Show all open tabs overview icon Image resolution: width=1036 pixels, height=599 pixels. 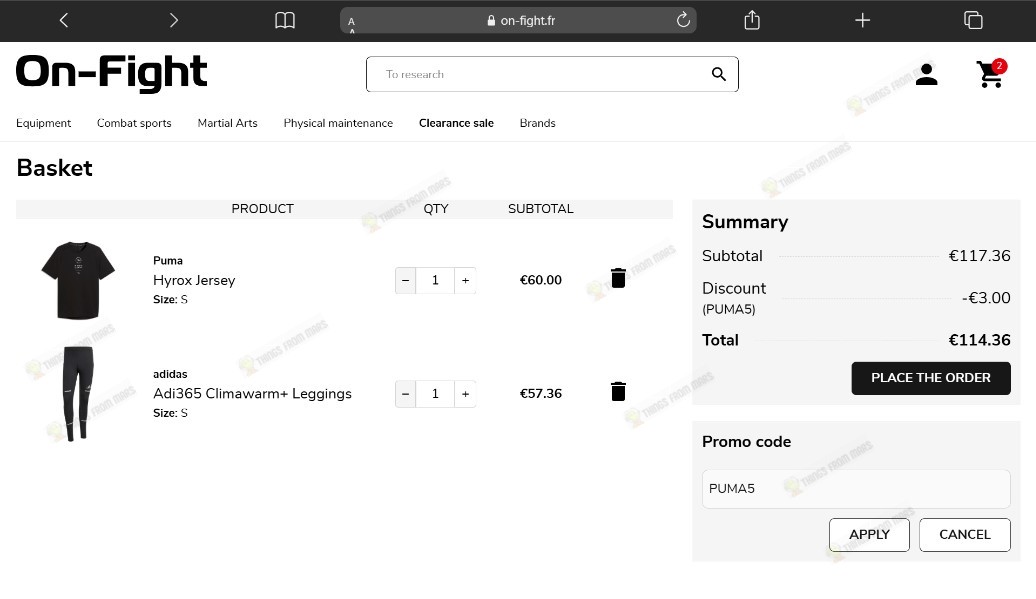[x=973, y=20]
